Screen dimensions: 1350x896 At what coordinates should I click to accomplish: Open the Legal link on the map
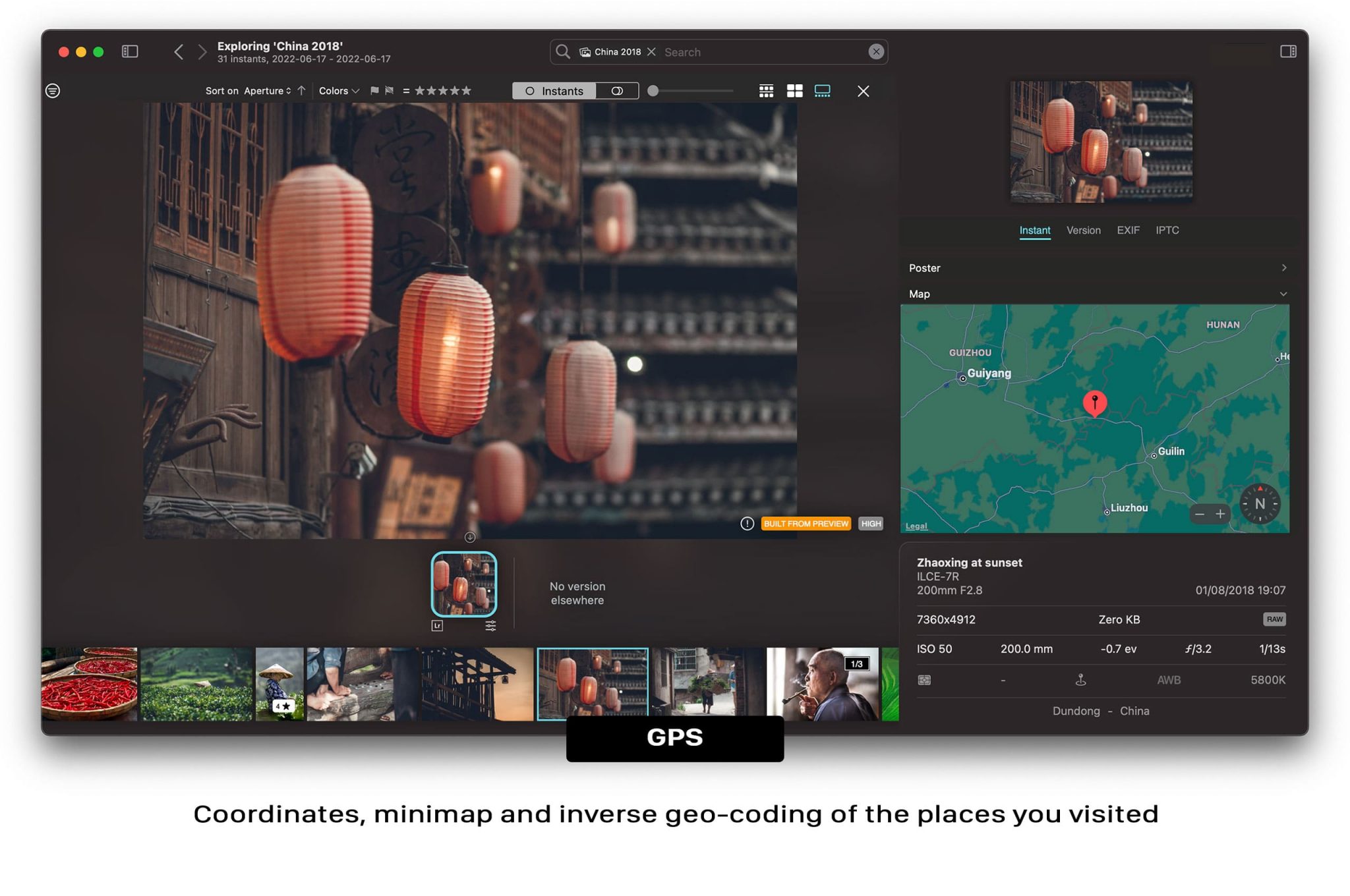916,526
